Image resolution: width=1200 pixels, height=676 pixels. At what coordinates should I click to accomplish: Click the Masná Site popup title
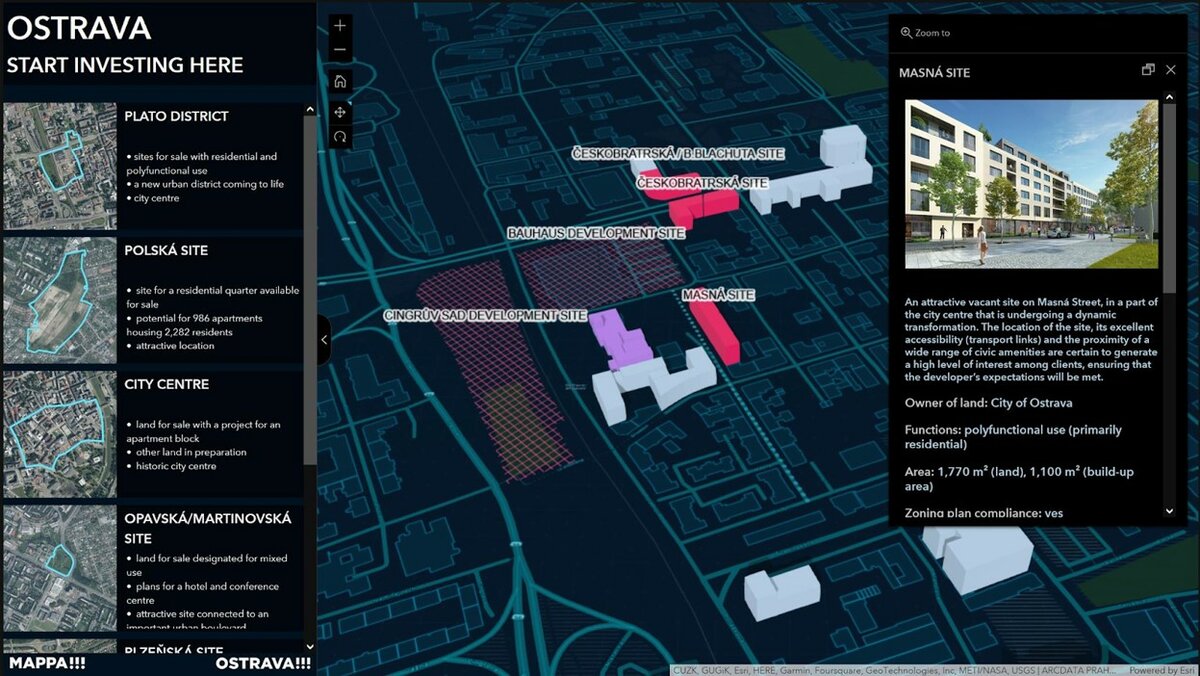click(934, 73)
